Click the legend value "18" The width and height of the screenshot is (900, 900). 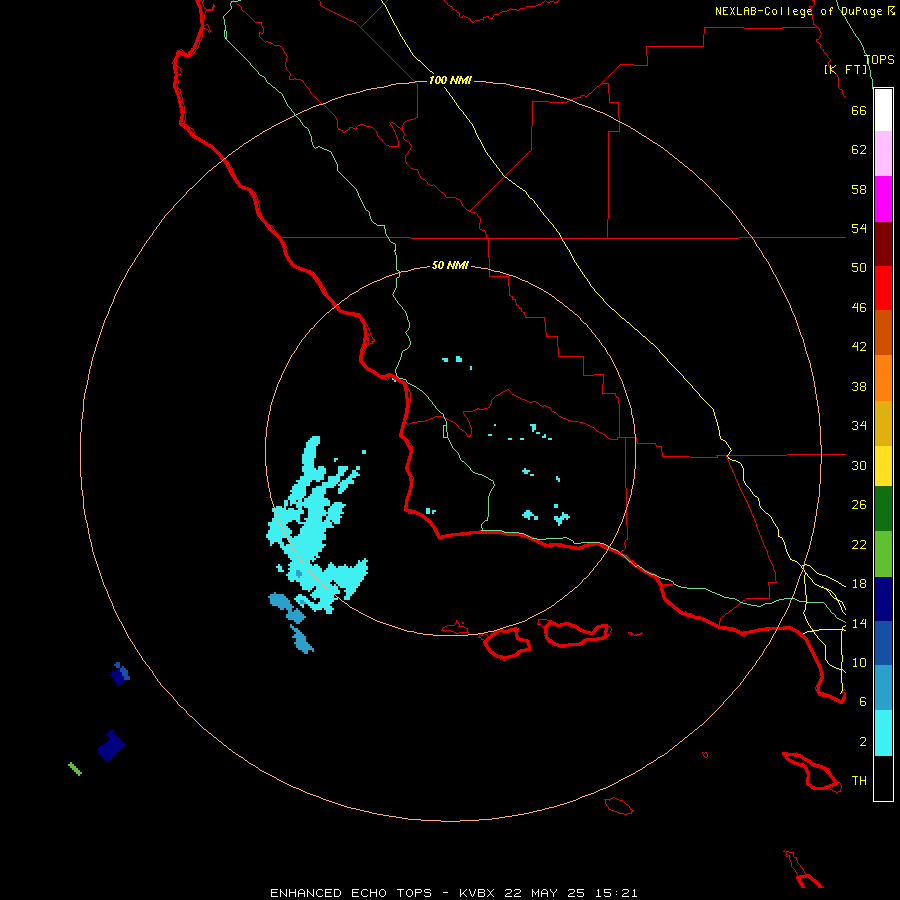point(859,584)
